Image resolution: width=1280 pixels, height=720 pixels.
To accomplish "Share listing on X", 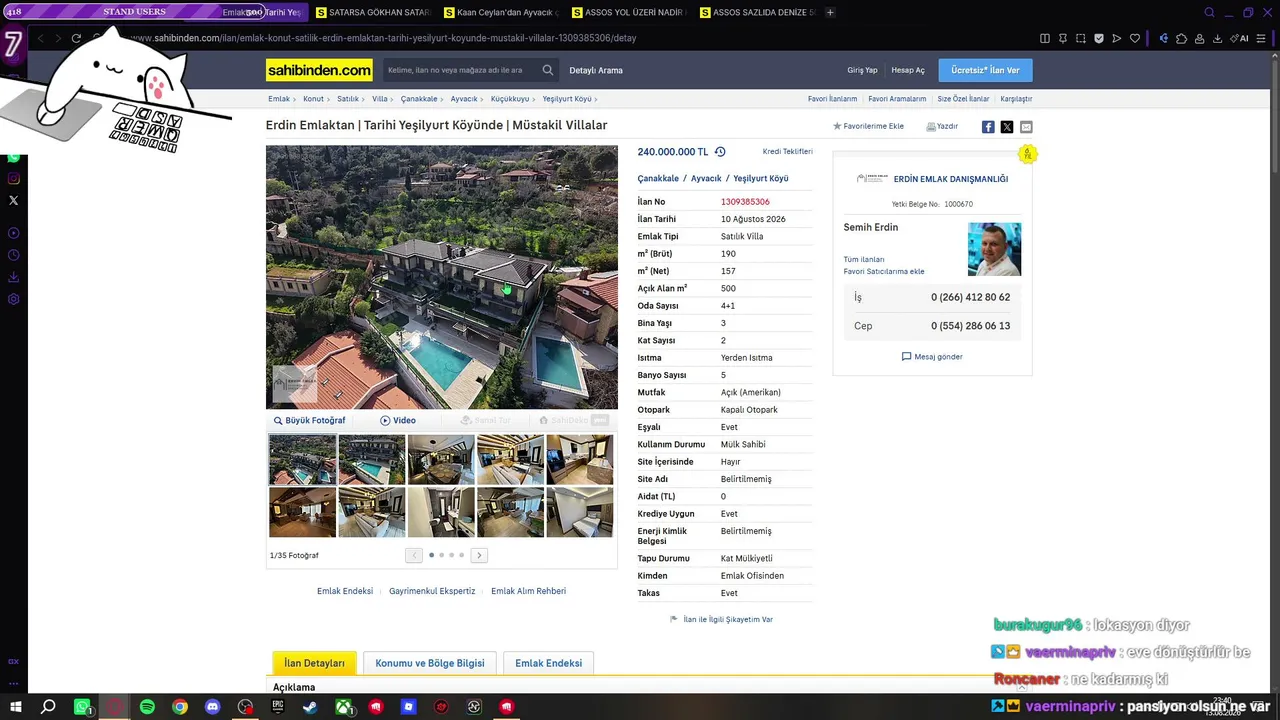I will point(1007,127).
